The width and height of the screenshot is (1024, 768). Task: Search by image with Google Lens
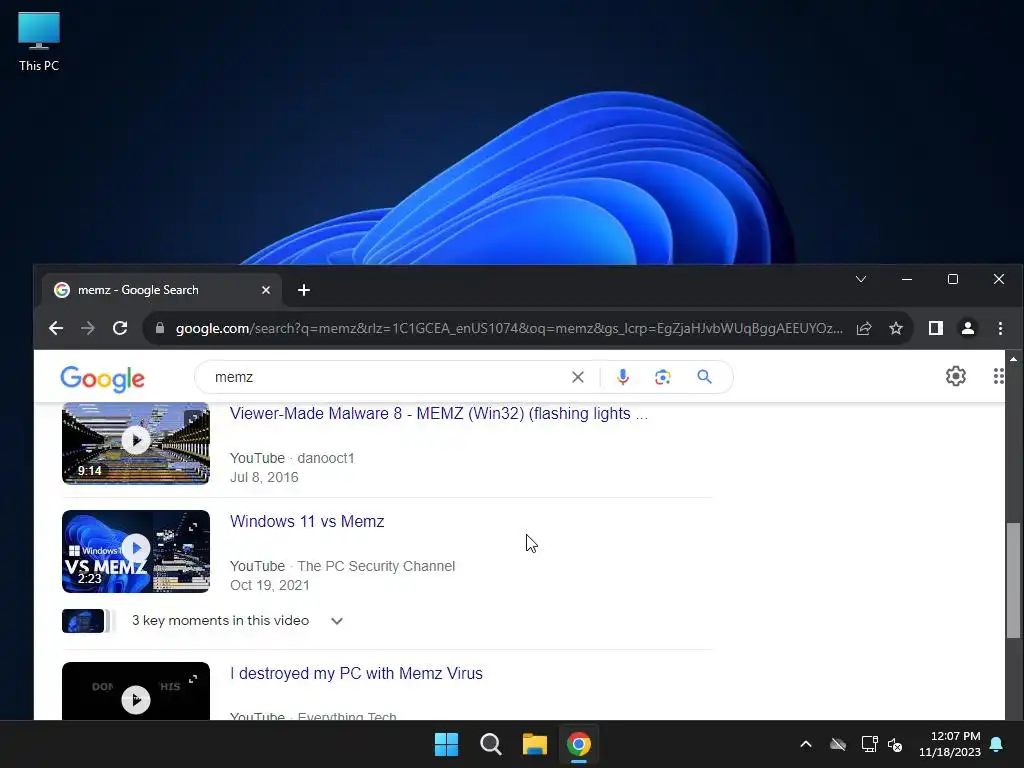(662, 377)
